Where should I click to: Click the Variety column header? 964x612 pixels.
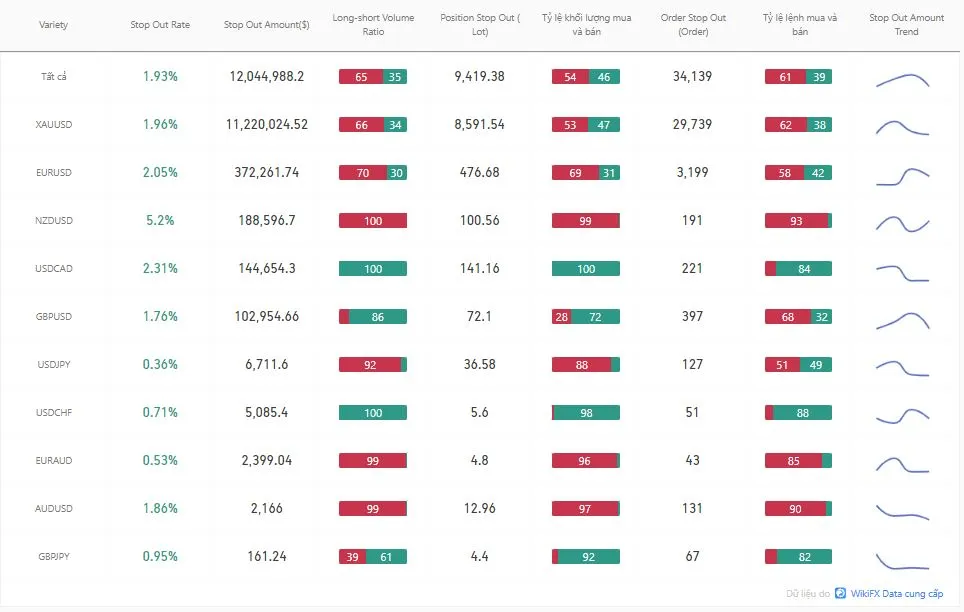pos(53,25)
